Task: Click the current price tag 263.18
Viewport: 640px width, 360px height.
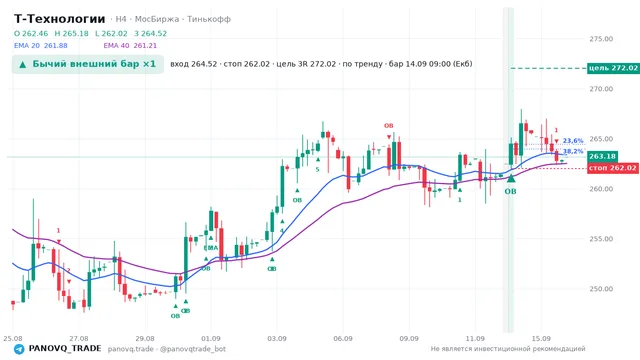Action: point(602,156)
